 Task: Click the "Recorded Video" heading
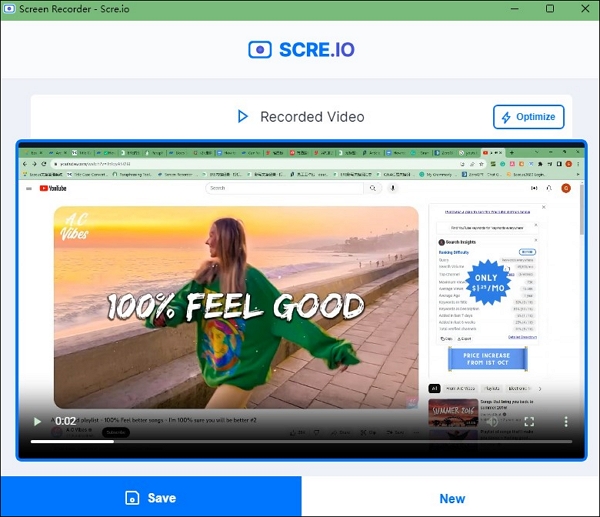click(312, 117)
